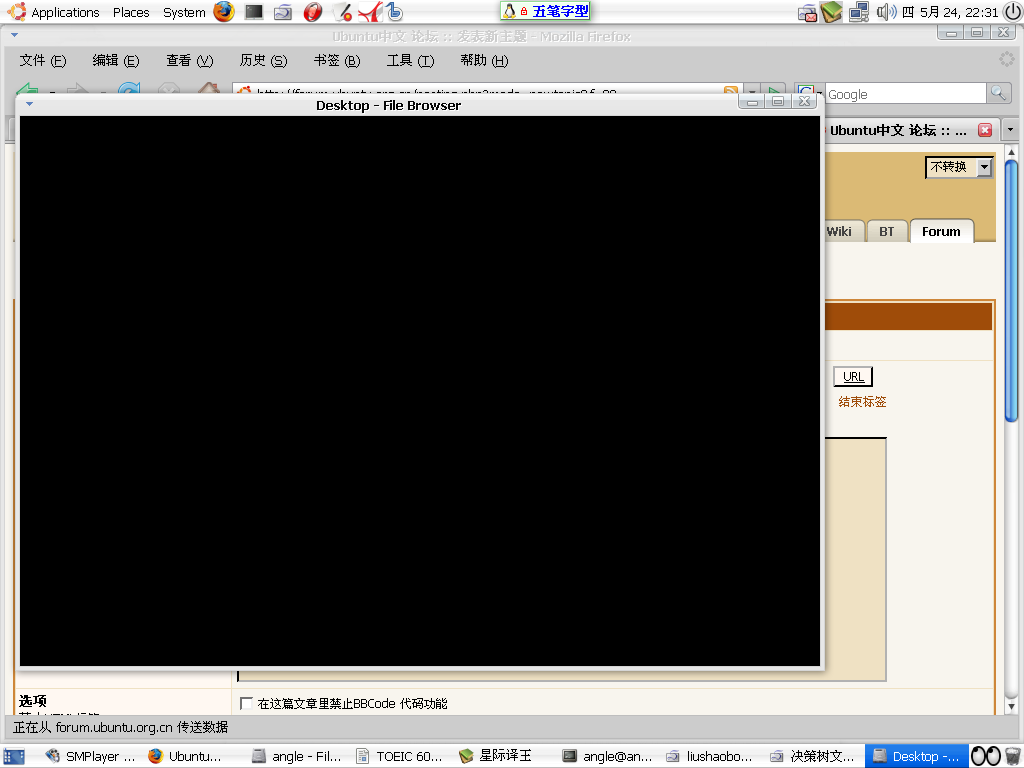Screen dimensions: 1024x768
Task: Click the RSS feed icon in the address bar
Action: (x=731, y=90)
